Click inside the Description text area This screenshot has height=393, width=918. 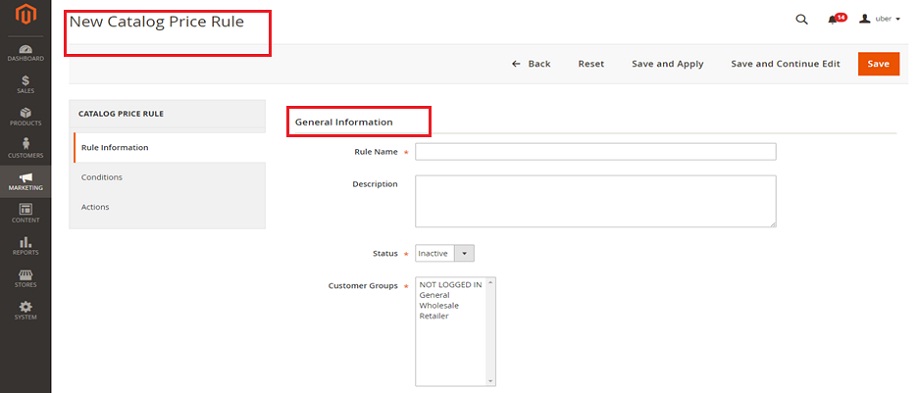tap(595, 201)
